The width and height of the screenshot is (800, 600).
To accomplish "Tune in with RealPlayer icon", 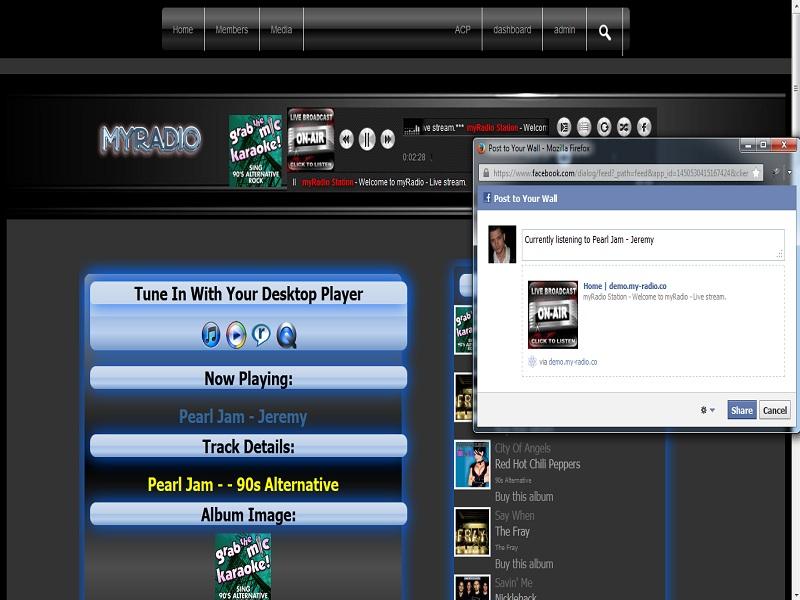I will (x=261, y=334).
